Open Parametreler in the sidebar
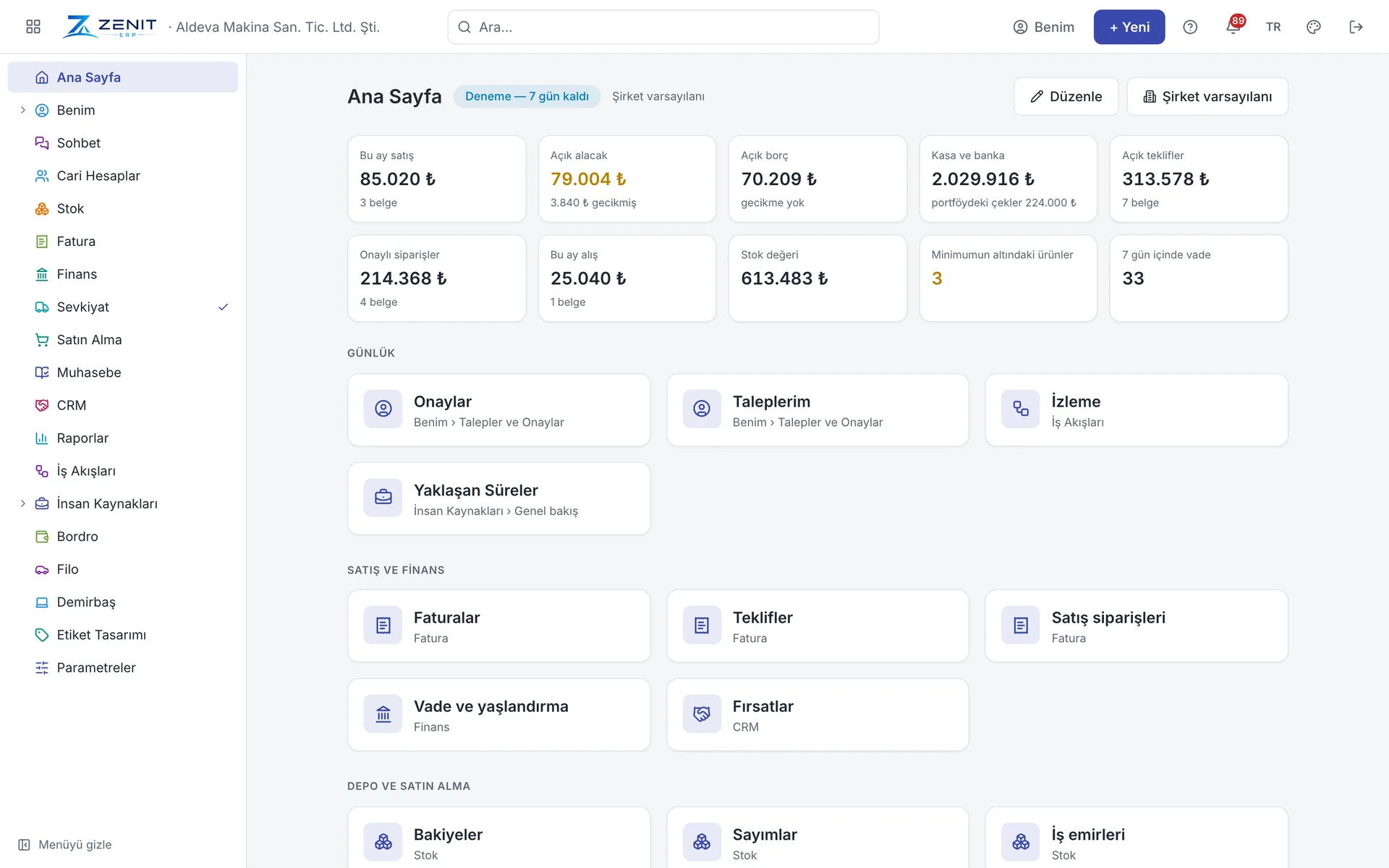The width and height of the screenshot is (1389, 868). pyautogui.click(x=123, y=668)
